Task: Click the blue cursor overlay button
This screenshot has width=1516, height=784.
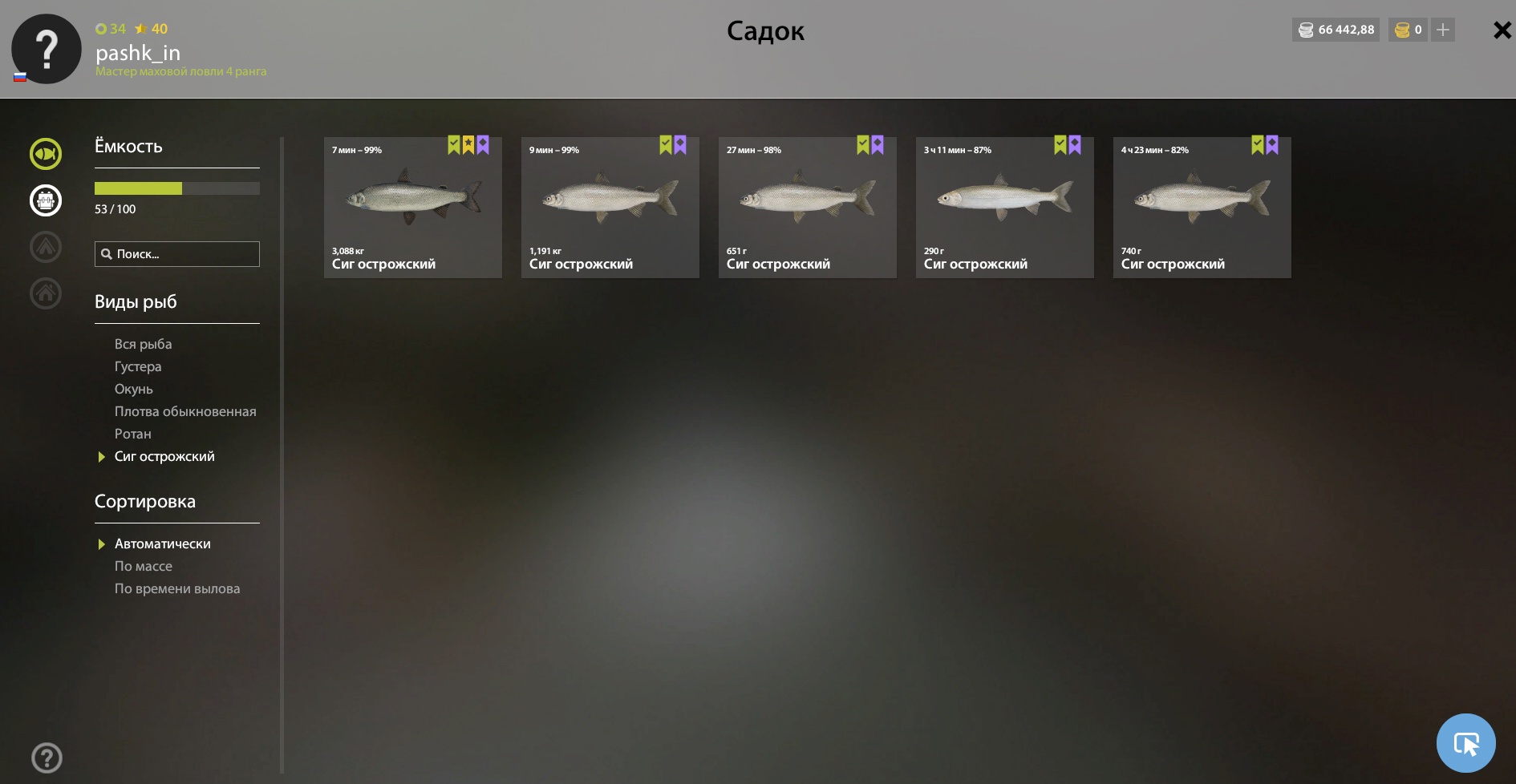Action: tap(1465, 743)
